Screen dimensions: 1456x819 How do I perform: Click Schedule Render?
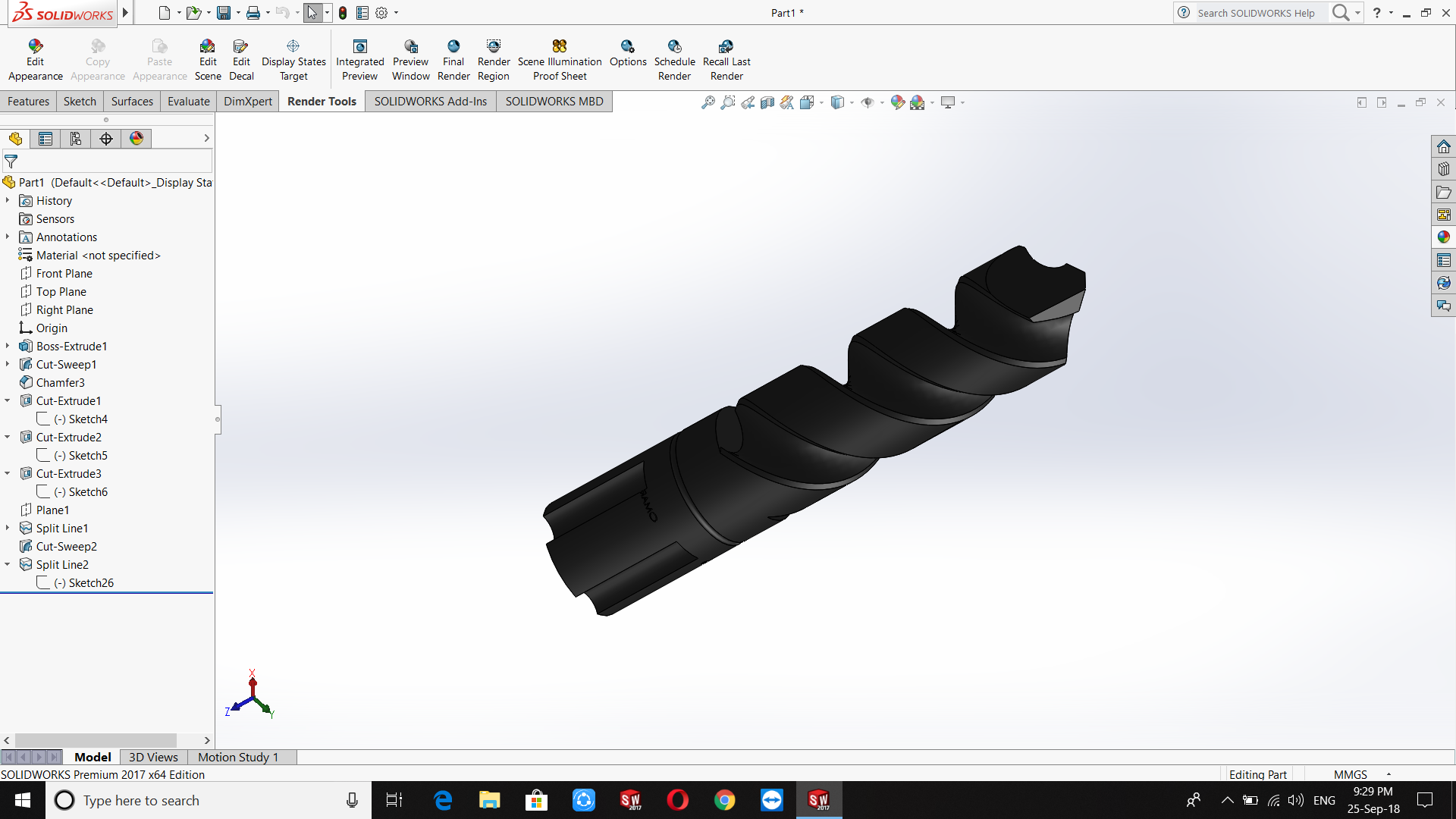[x=674, y=60]
